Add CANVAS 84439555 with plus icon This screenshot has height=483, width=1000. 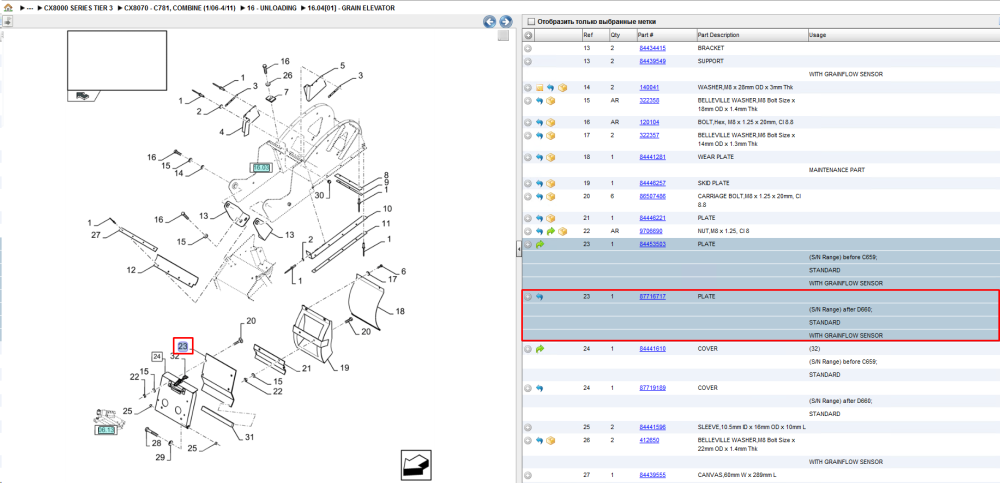[528, 475]
